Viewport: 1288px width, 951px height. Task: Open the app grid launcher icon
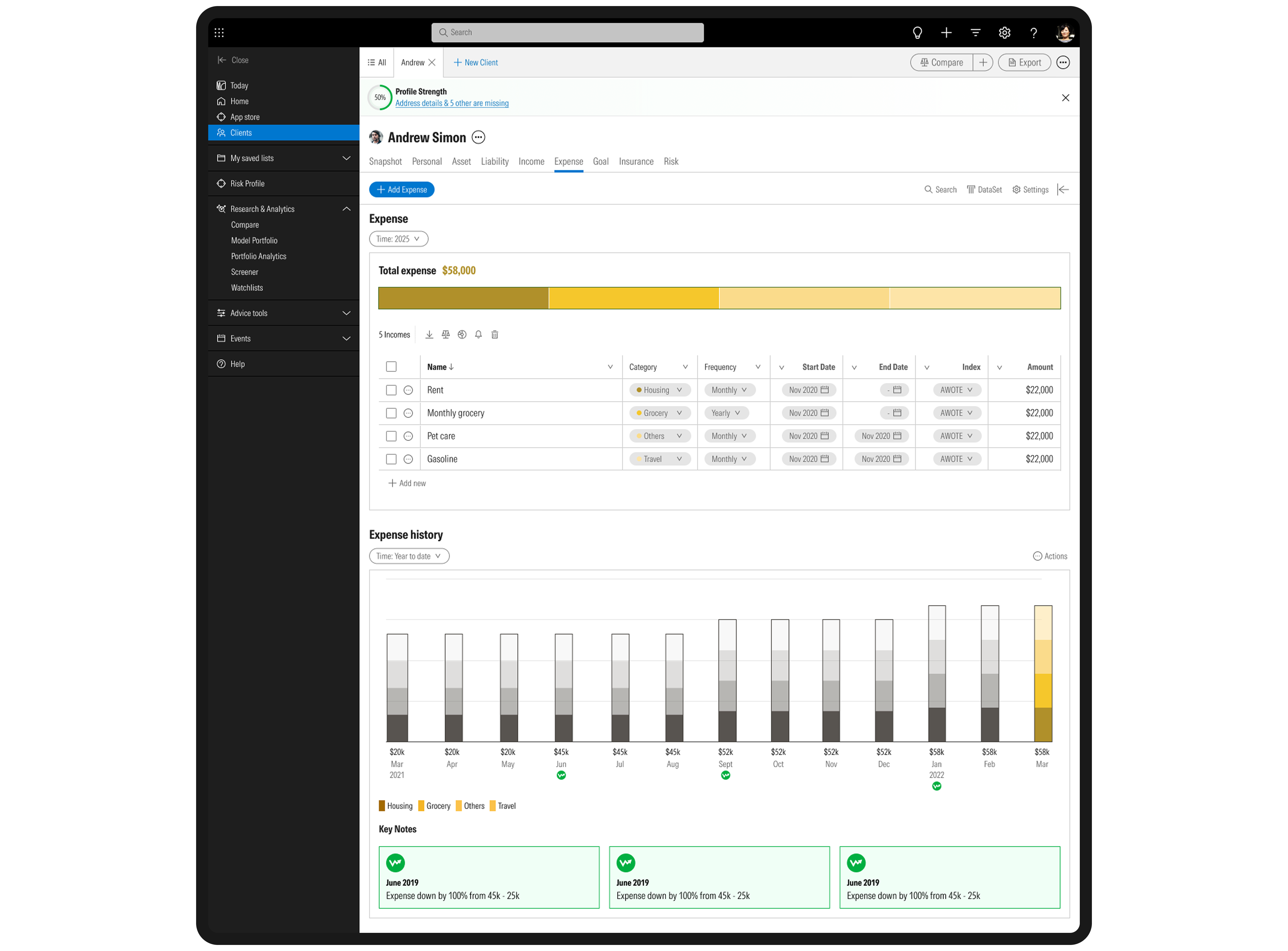tap(219, 33)
